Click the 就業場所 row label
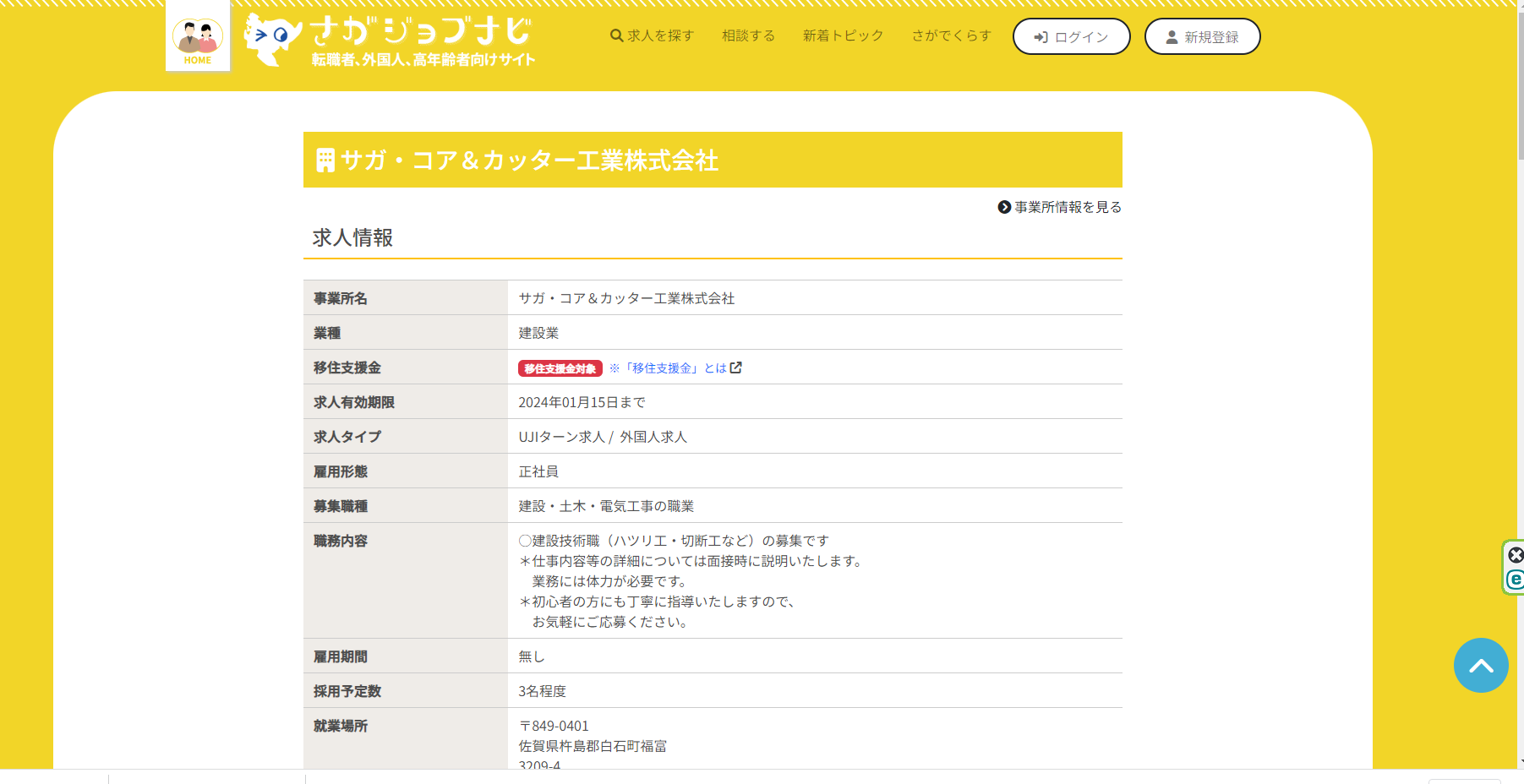 click(341, 726)
